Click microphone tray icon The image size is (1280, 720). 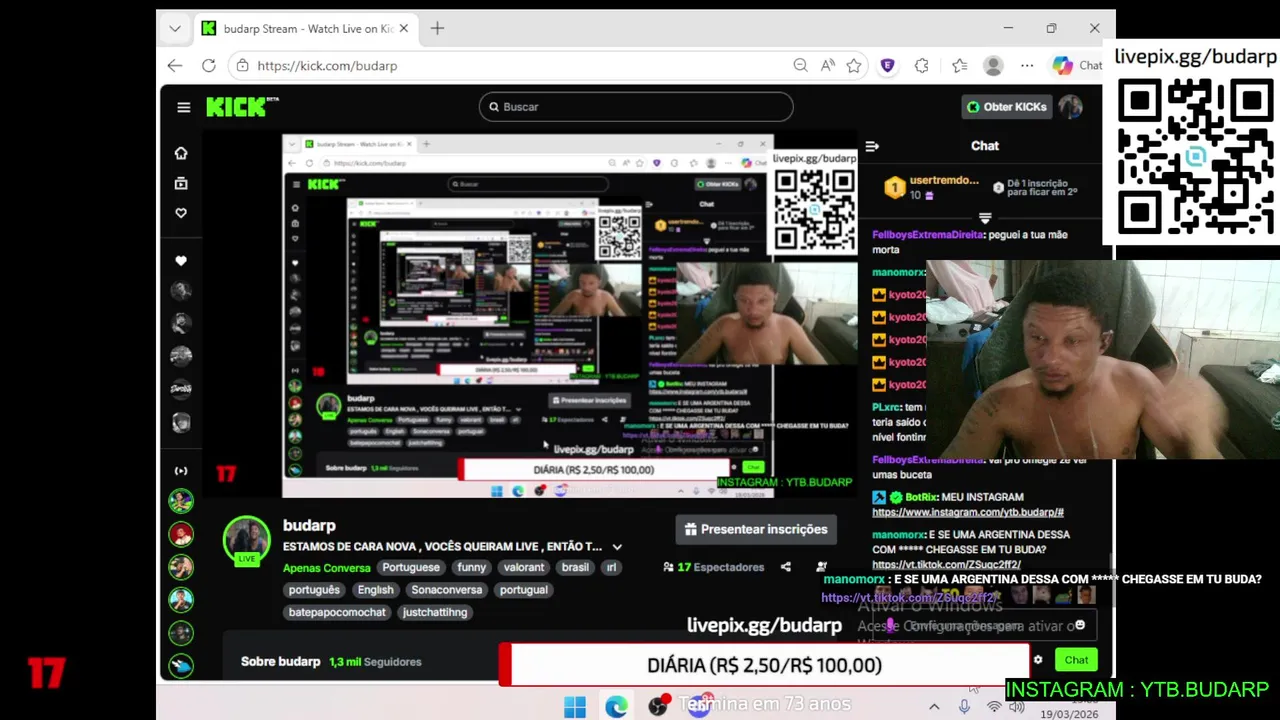point(964,707)
